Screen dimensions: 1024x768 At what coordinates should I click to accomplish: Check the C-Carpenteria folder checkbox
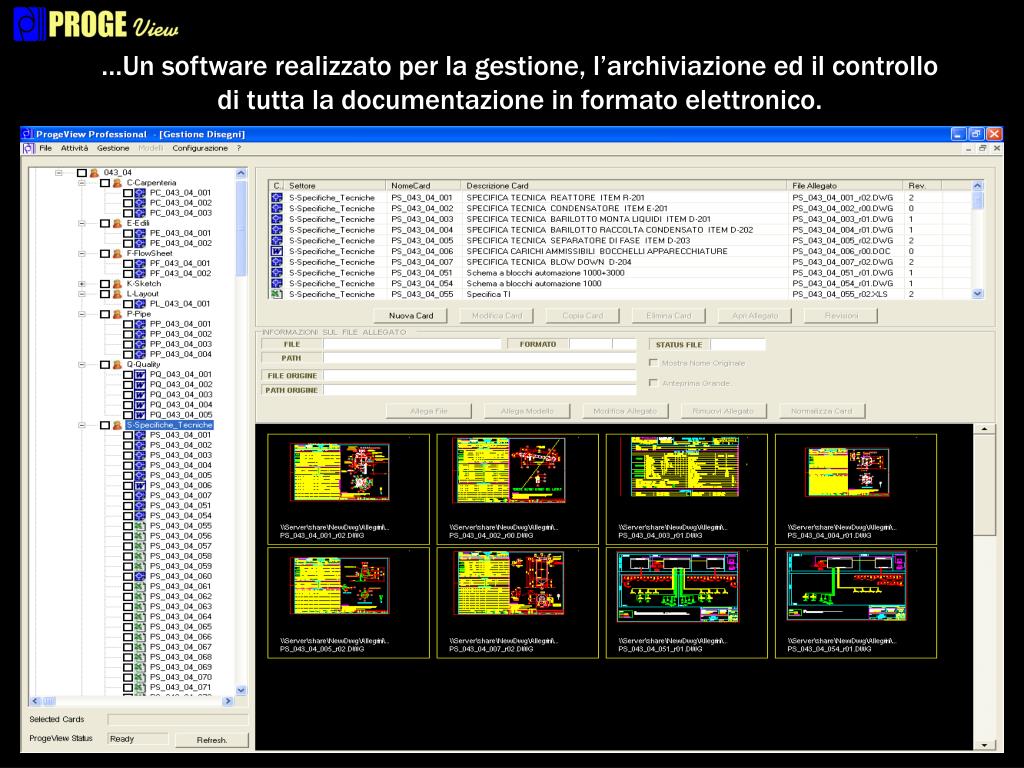(104, 183)
